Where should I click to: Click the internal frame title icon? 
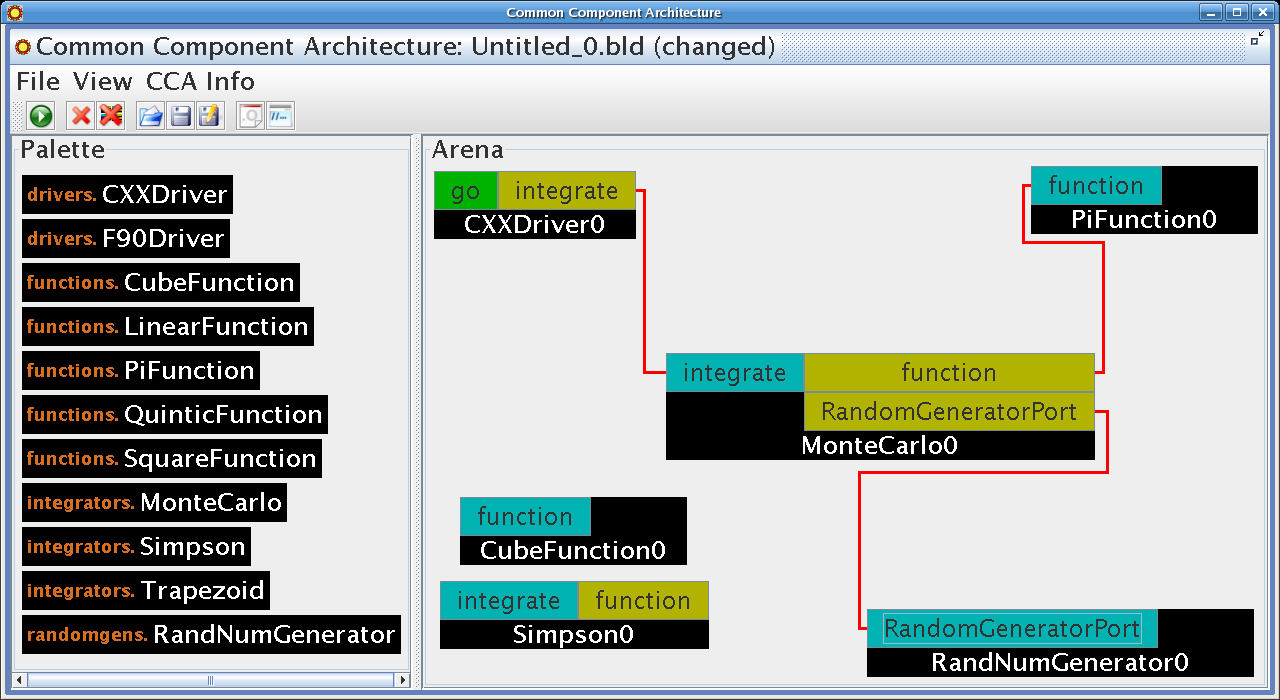point(23,47)
